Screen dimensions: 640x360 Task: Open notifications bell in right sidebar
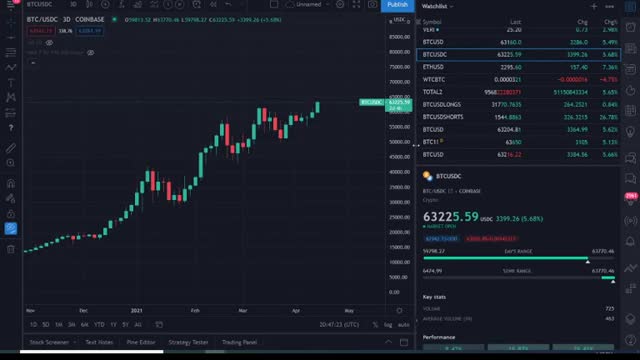click(631, 241)
